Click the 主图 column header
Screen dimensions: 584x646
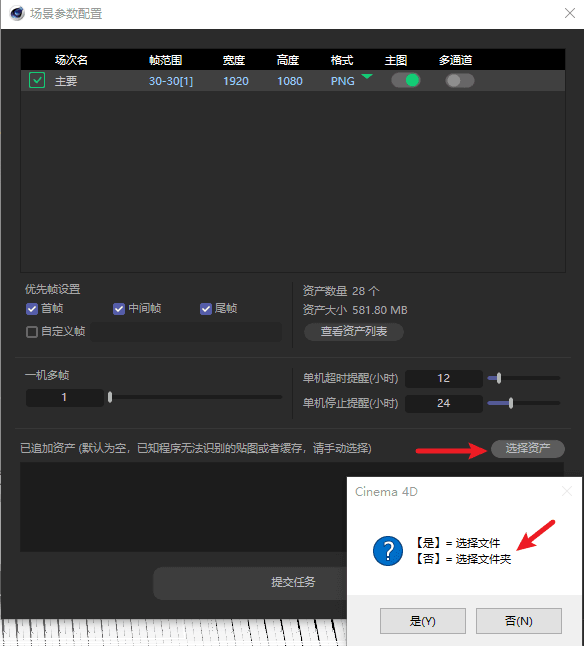coord(396,60)
